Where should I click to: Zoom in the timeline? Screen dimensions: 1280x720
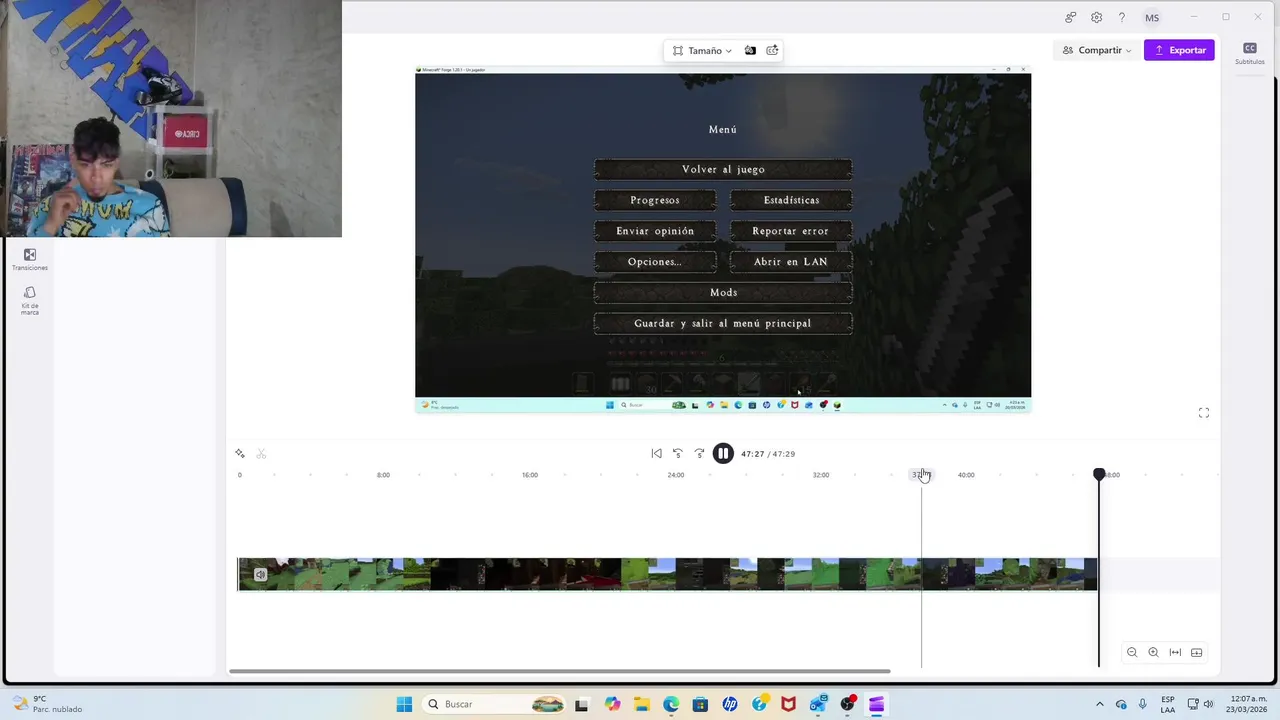pos(1153,652)
